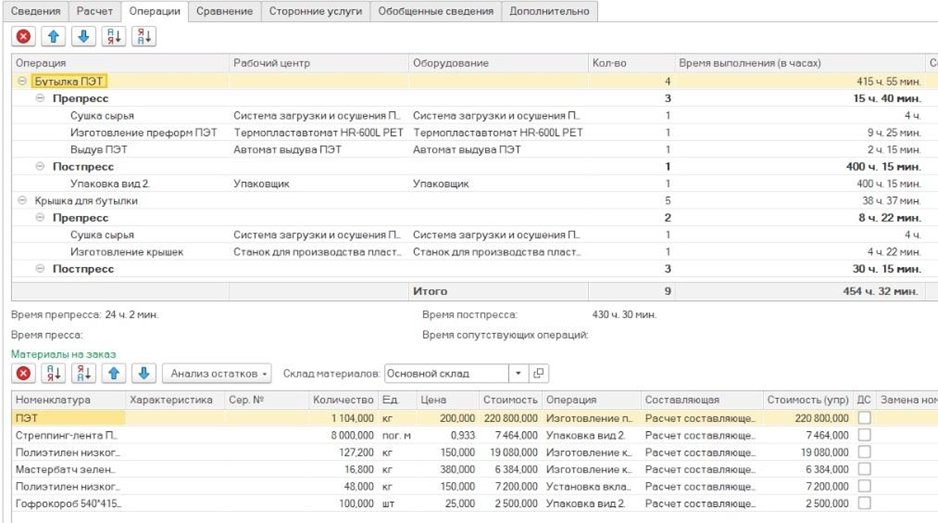
Task: Toggle the ДС checkbox for Мастербатч зелен row
Action: click(864, 467)
